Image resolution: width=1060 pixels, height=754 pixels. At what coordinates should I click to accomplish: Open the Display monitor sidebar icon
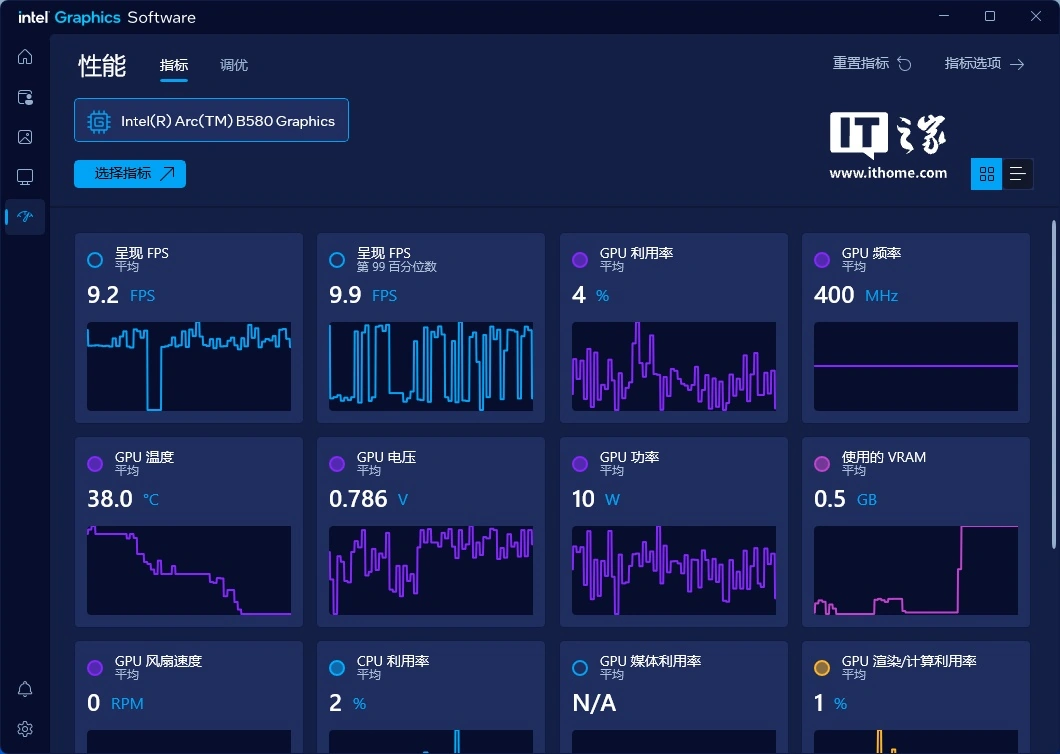pos(25,177)
